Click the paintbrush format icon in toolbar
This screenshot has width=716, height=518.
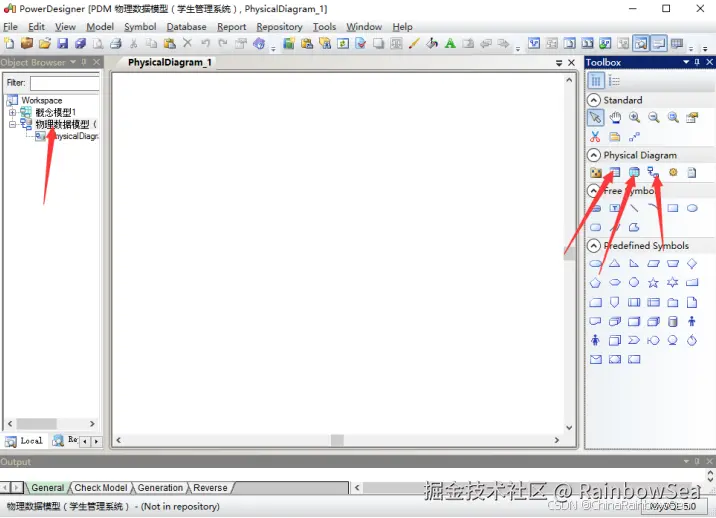pos(414,43)
